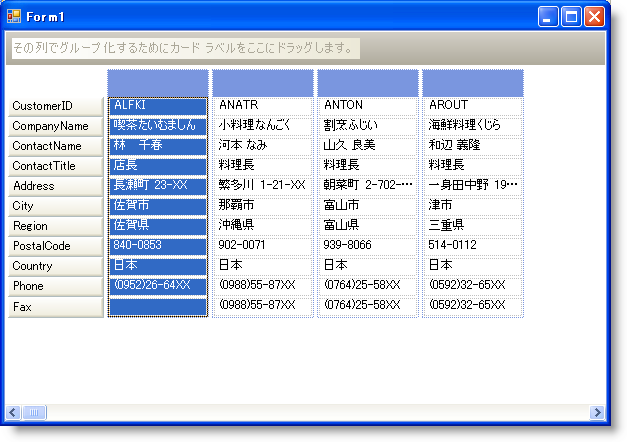Click postal code 939-8066 cell
Viewport: 627px width, 442px height.
[x=368, y=246]
